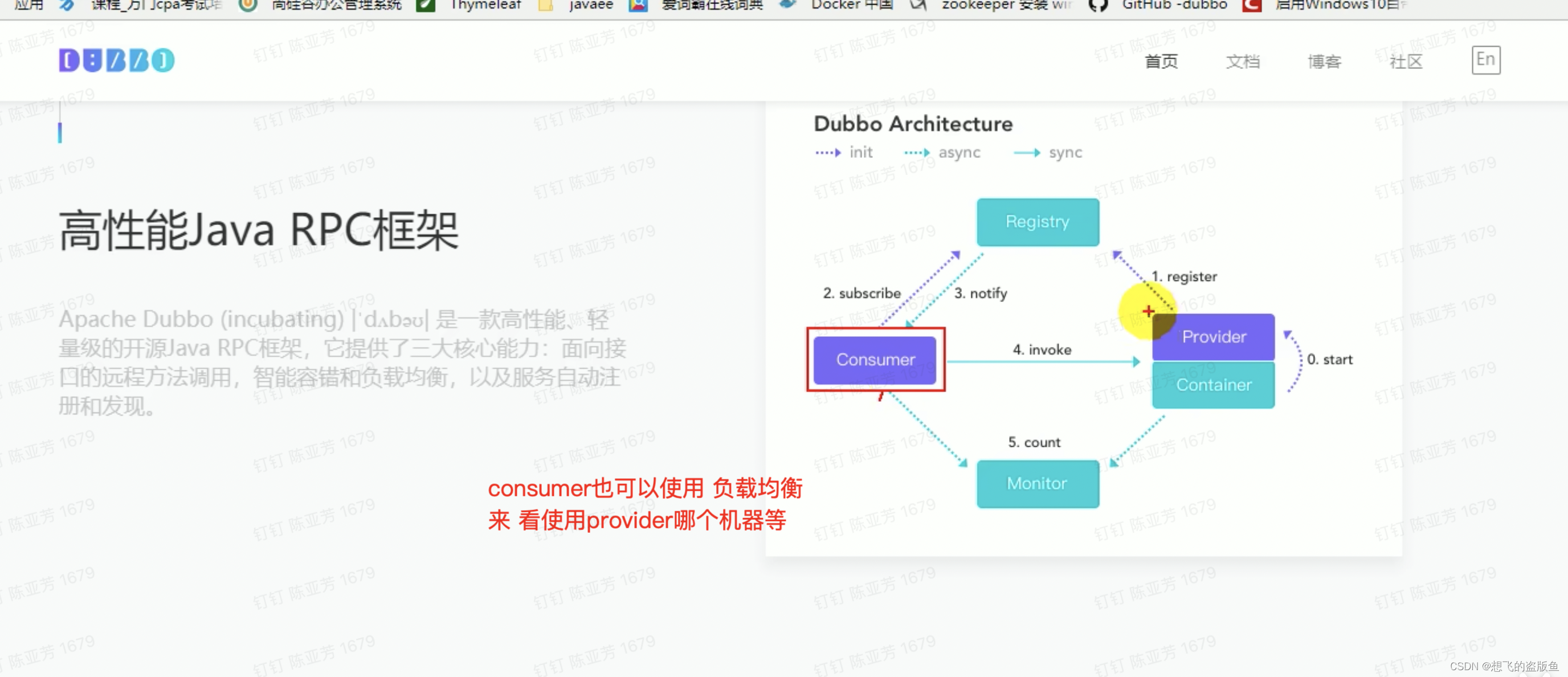The width and height of the screenshot is (1568, 677).
Task: Open the 社区 nav link
Action: pos(1406,62)
